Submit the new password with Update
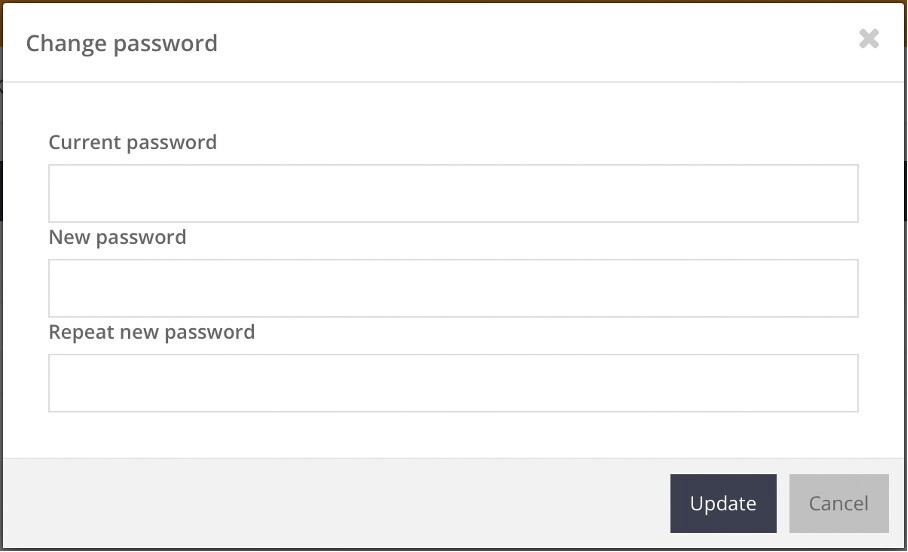 (723, 503)
